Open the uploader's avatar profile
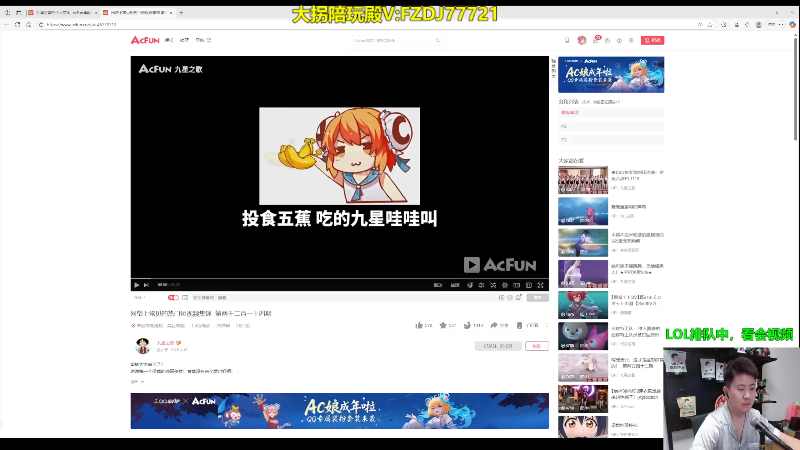 [142, 346]
